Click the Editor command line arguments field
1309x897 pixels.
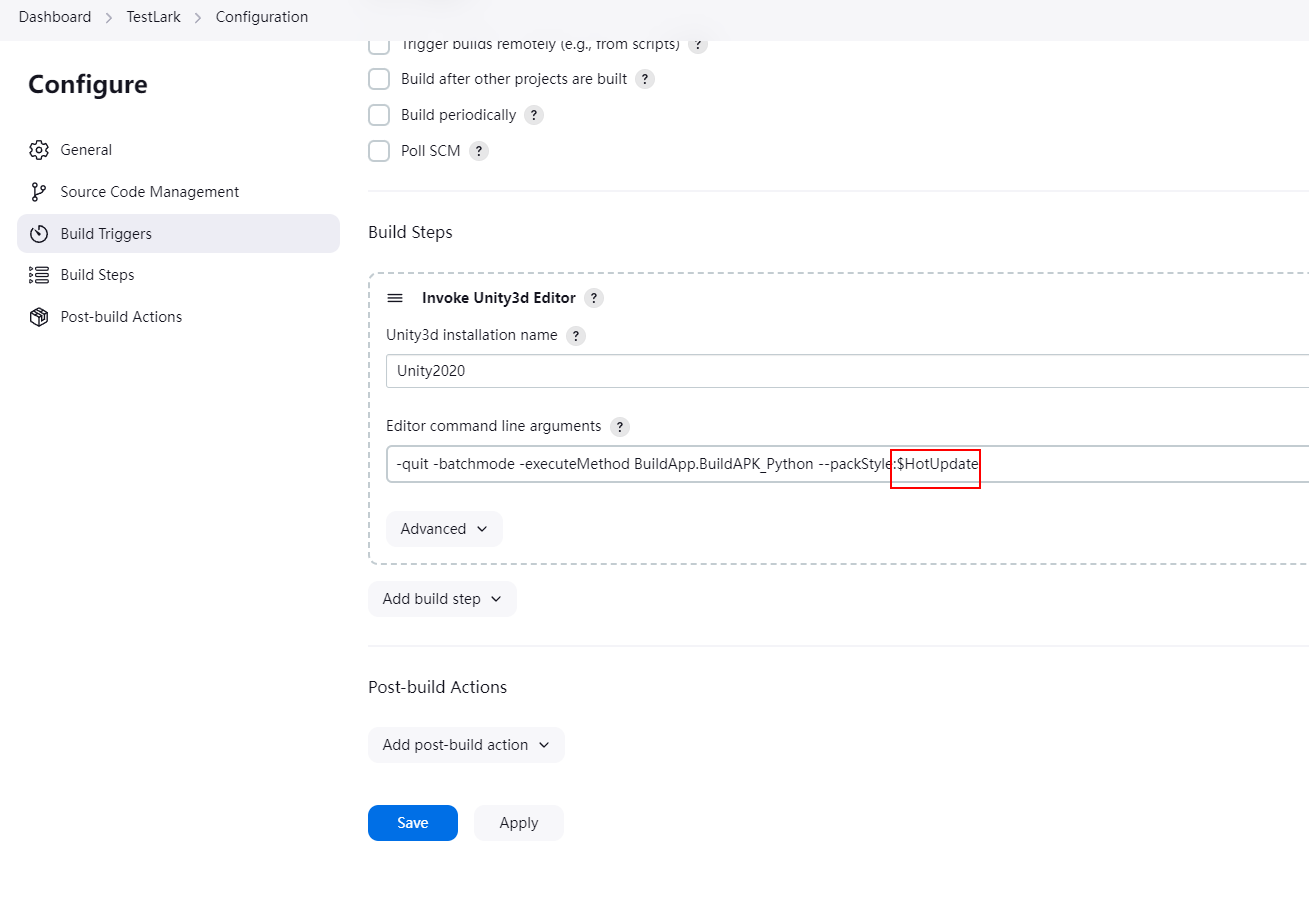[847, 464]
